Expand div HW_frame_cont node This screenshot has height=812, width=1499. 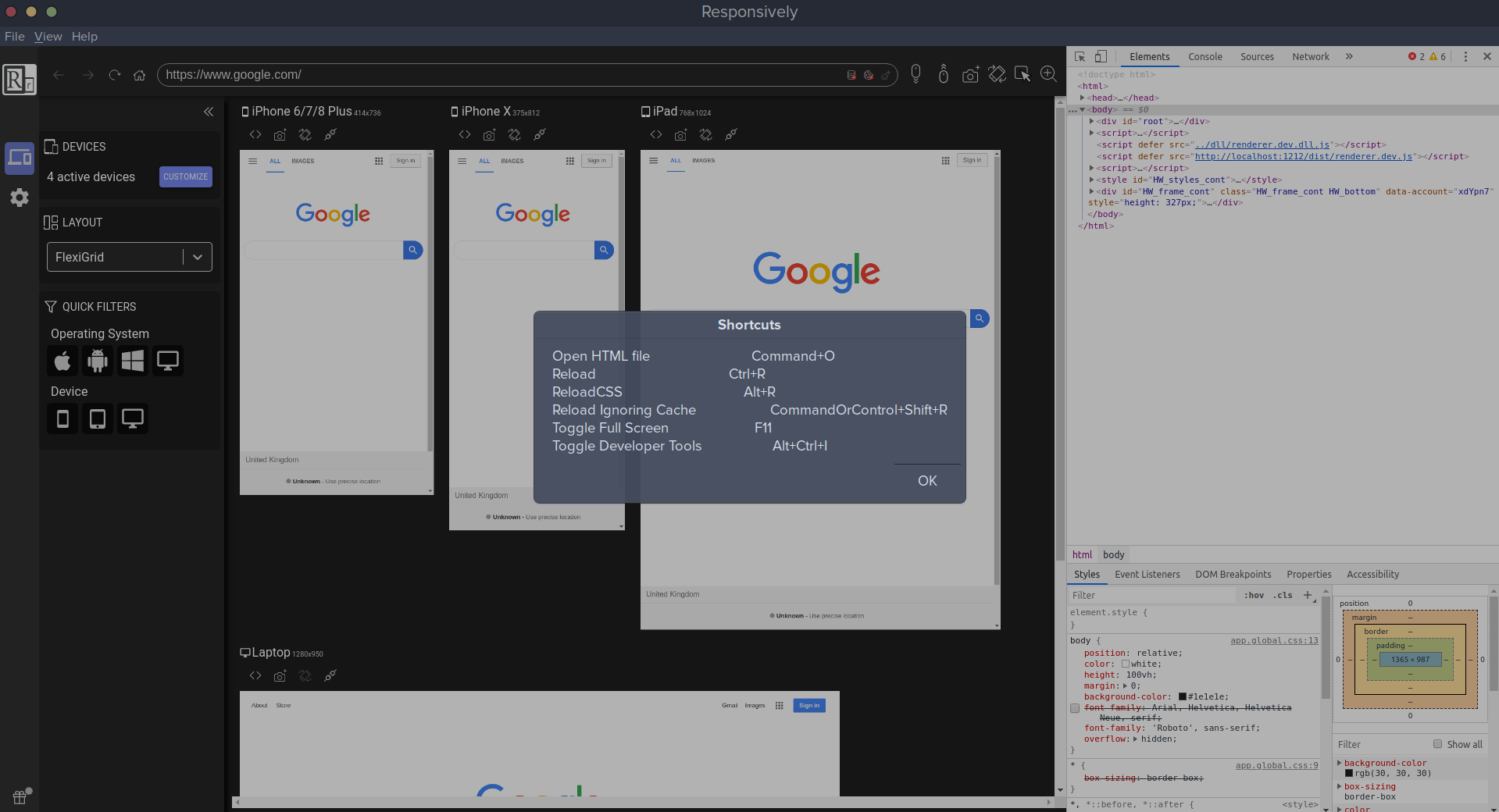(x=1092, y=192)
